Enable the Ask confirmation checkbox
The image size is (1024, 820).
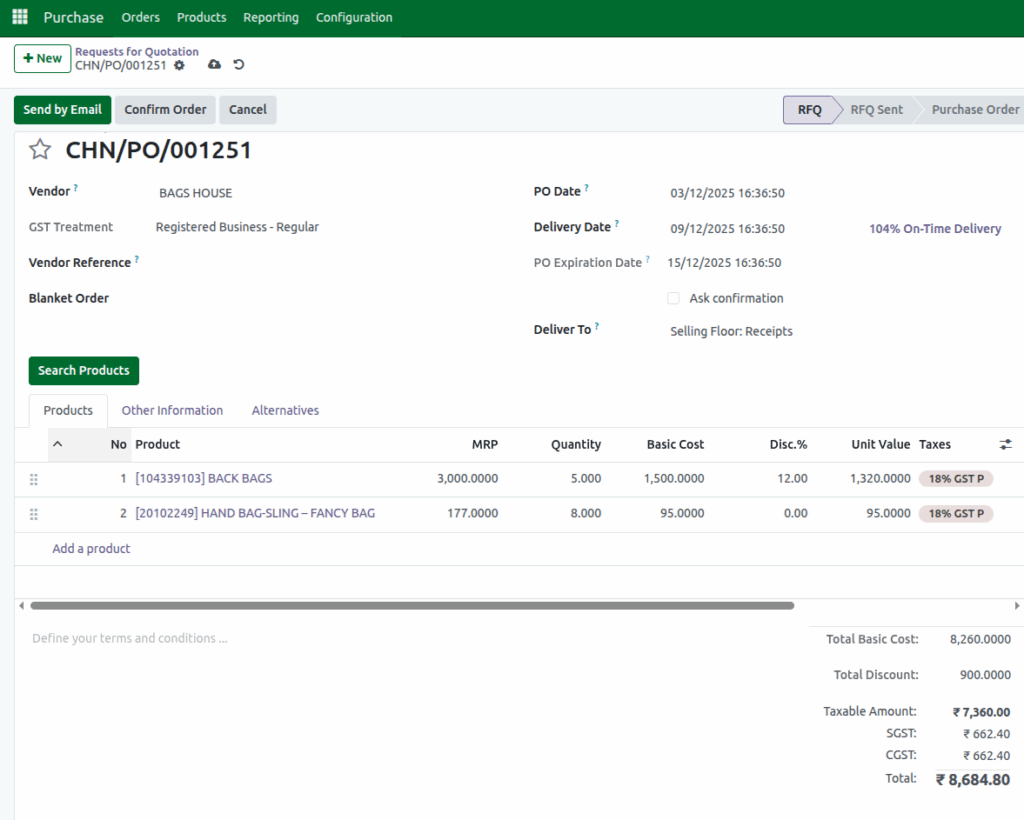[673, 298]
